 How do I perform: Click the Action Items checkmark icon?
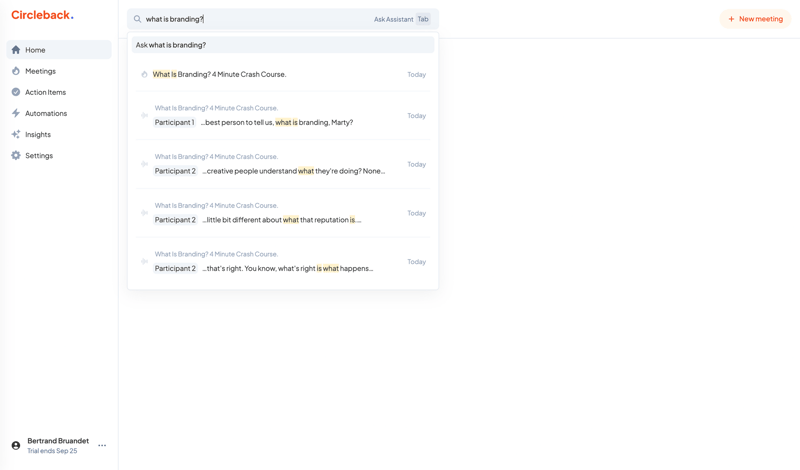pyautogui.click(x=16, y=92)
